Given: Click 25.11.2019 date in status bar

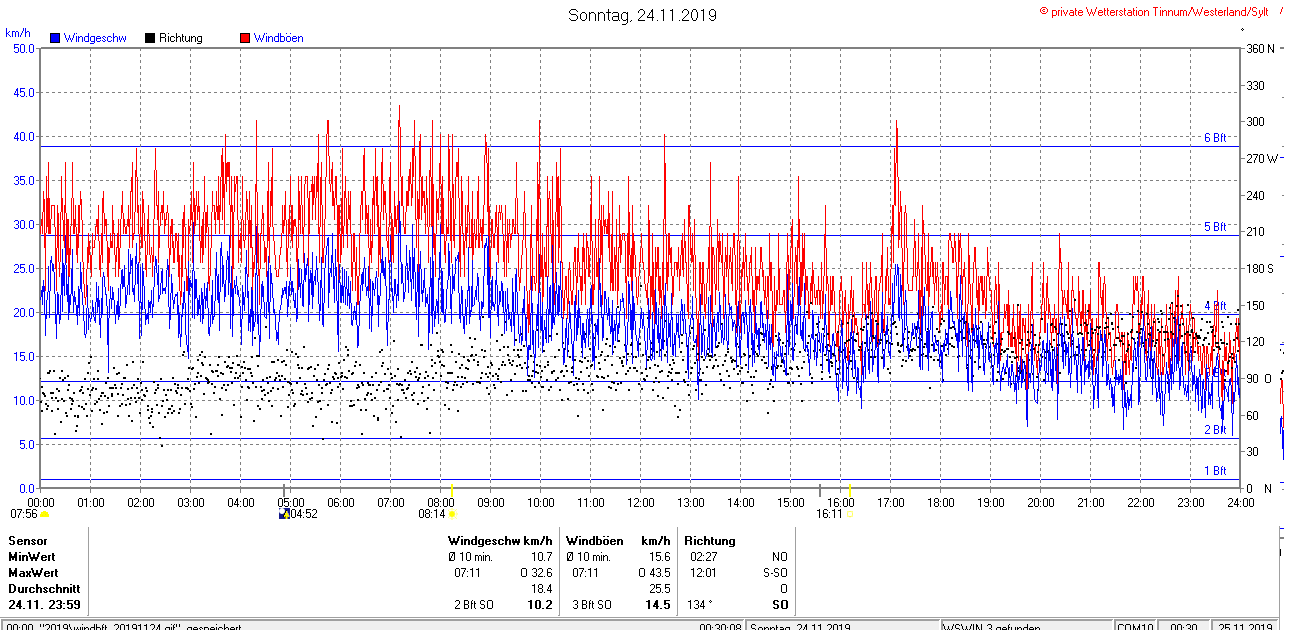Looking at the screenshot, I should coord(1245,627).
